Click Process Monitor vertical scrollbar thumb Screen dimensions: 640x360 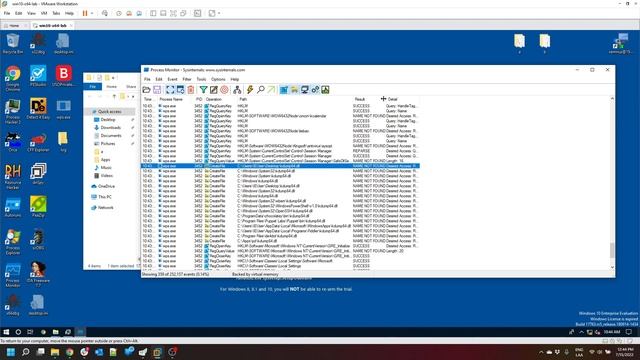[612, 250]
